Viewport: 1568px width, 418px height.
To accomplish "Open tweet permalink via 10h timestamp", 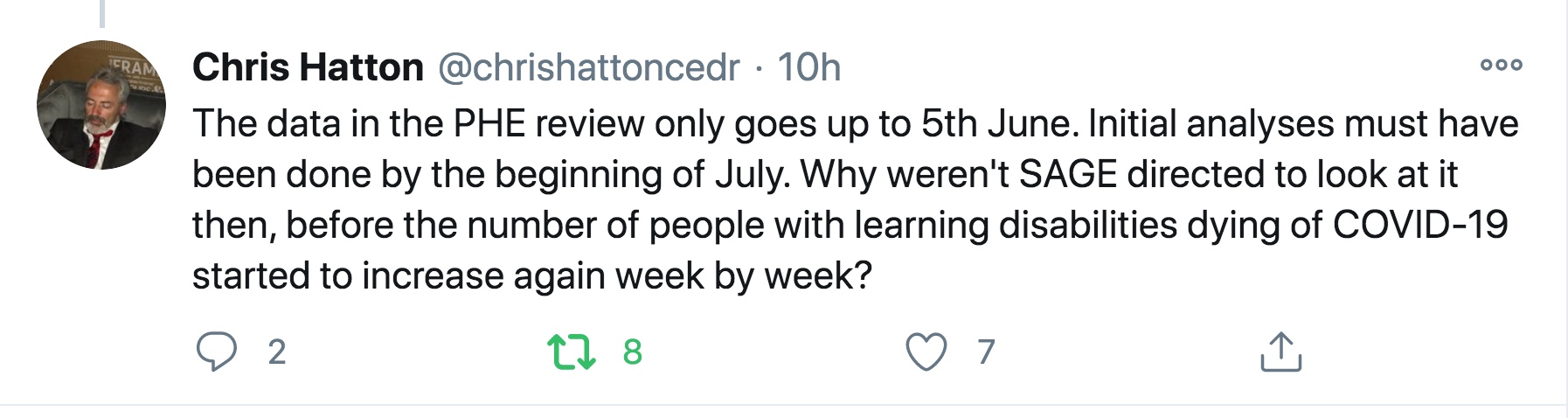I will (808, 67).
